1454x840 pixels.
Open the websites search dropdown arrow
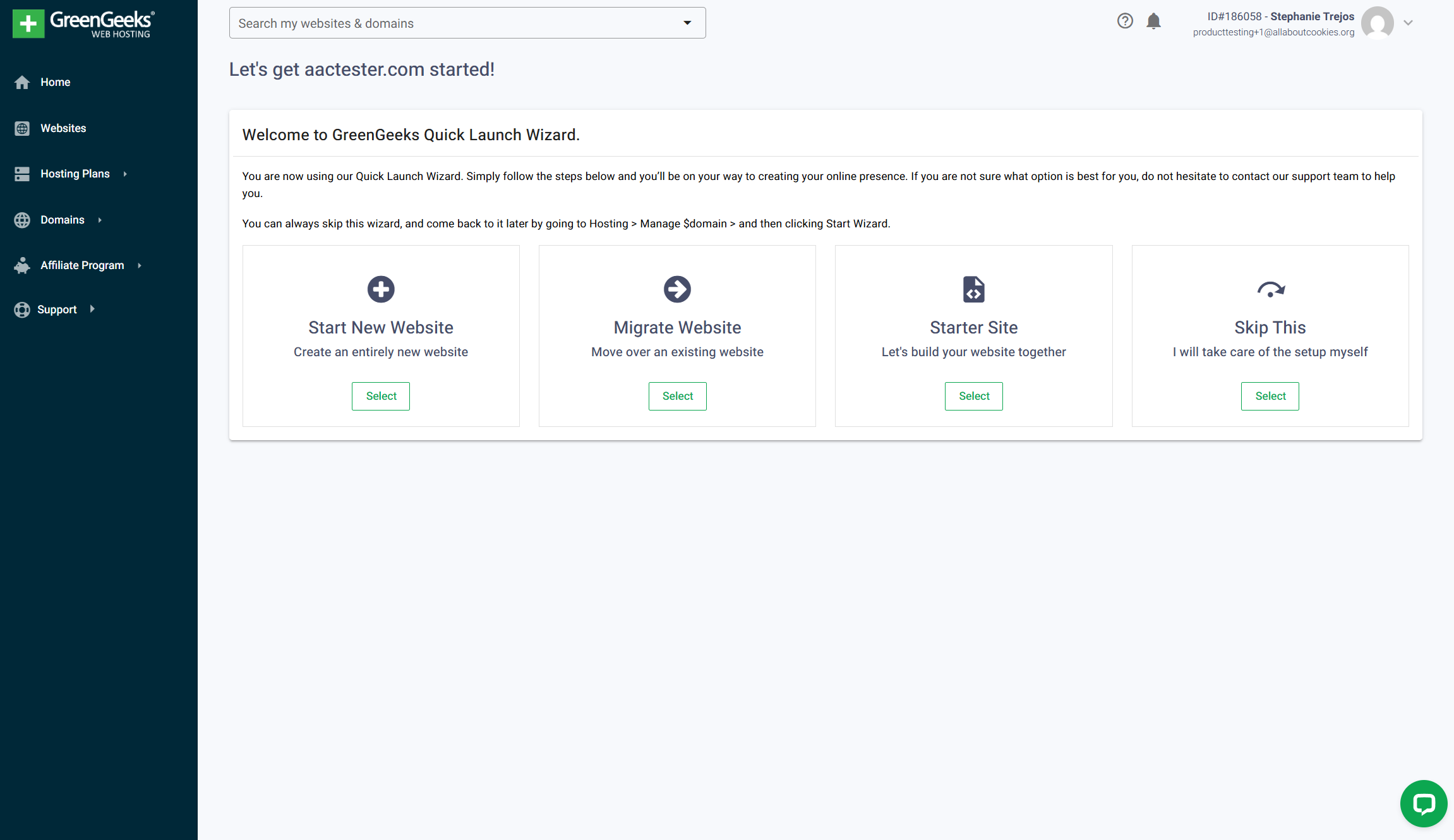click(x=687, y=23)
